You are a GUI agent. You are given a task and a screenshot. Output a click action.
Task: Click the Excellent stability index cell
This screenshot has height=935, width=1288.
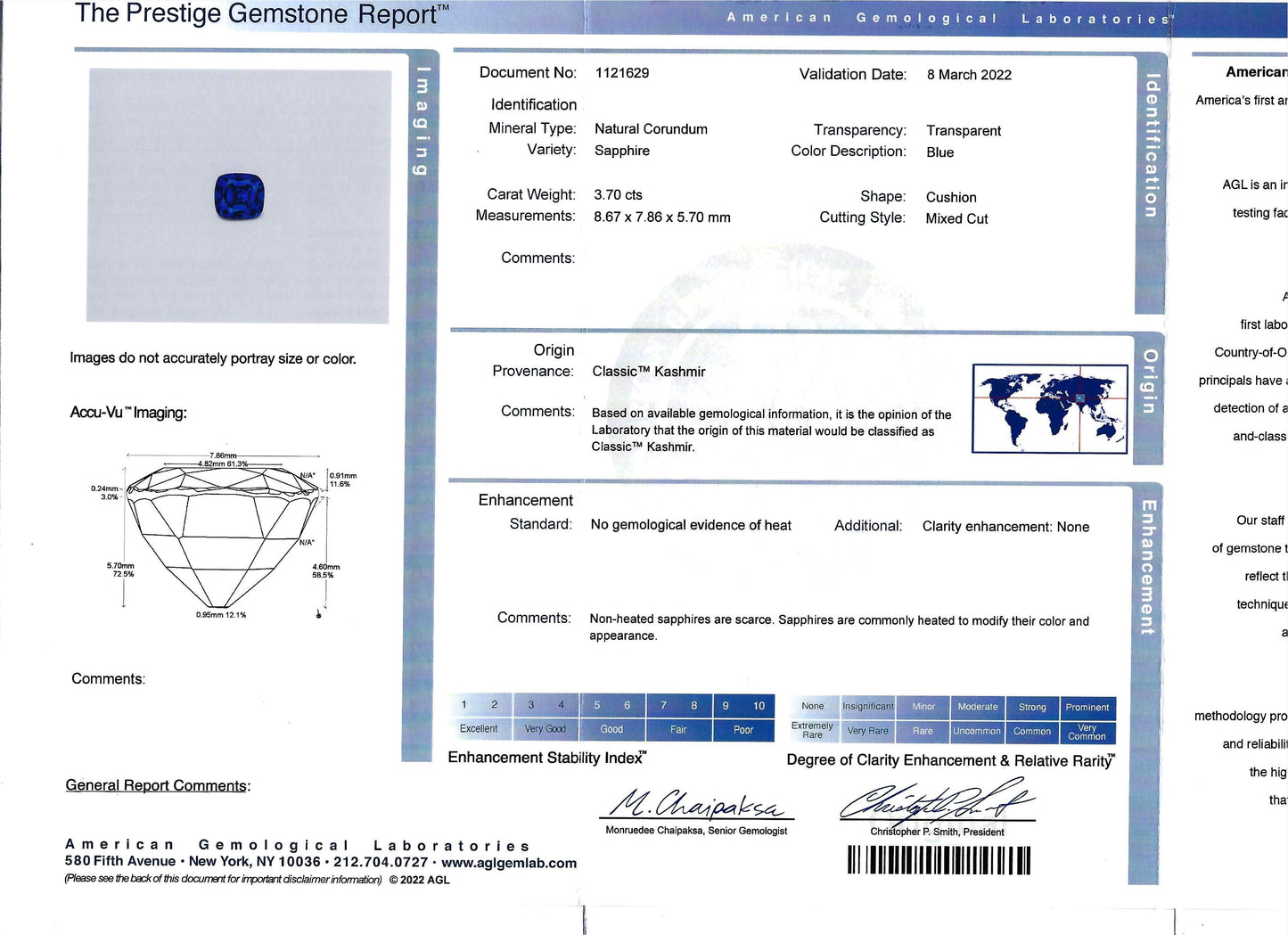pos(479,729)
